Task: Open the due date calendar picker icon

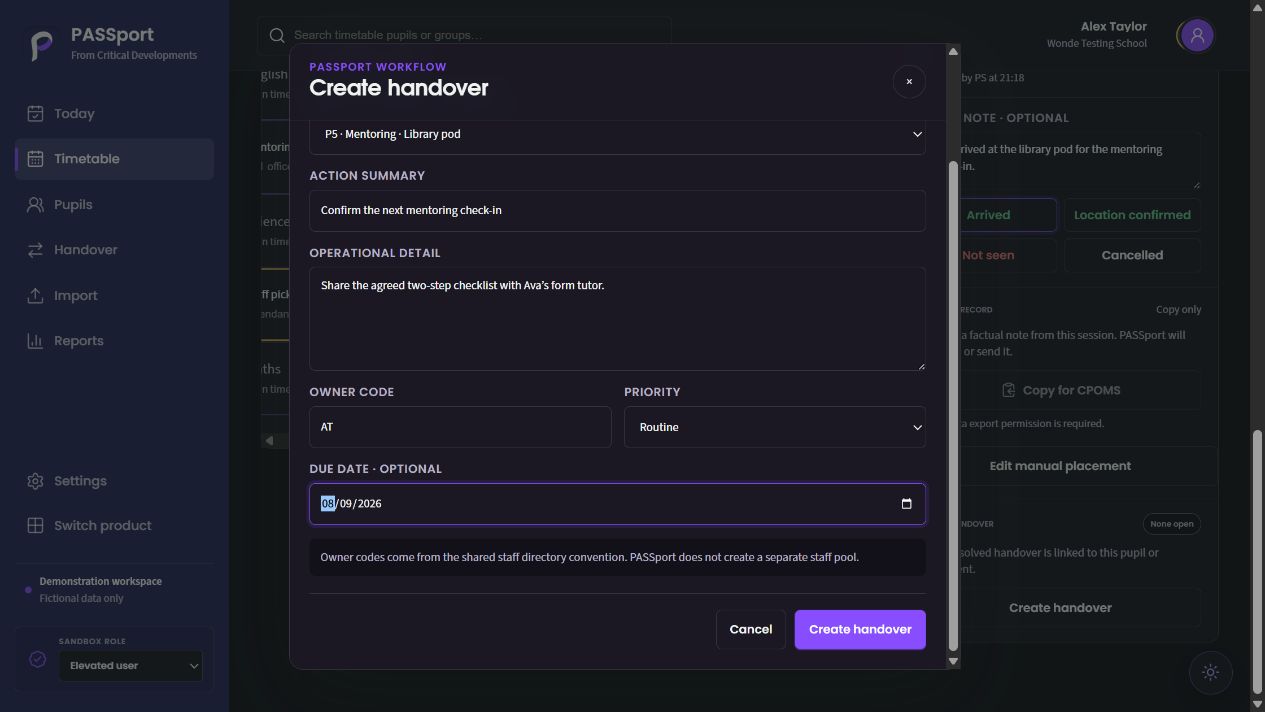Action: [906, 504]
